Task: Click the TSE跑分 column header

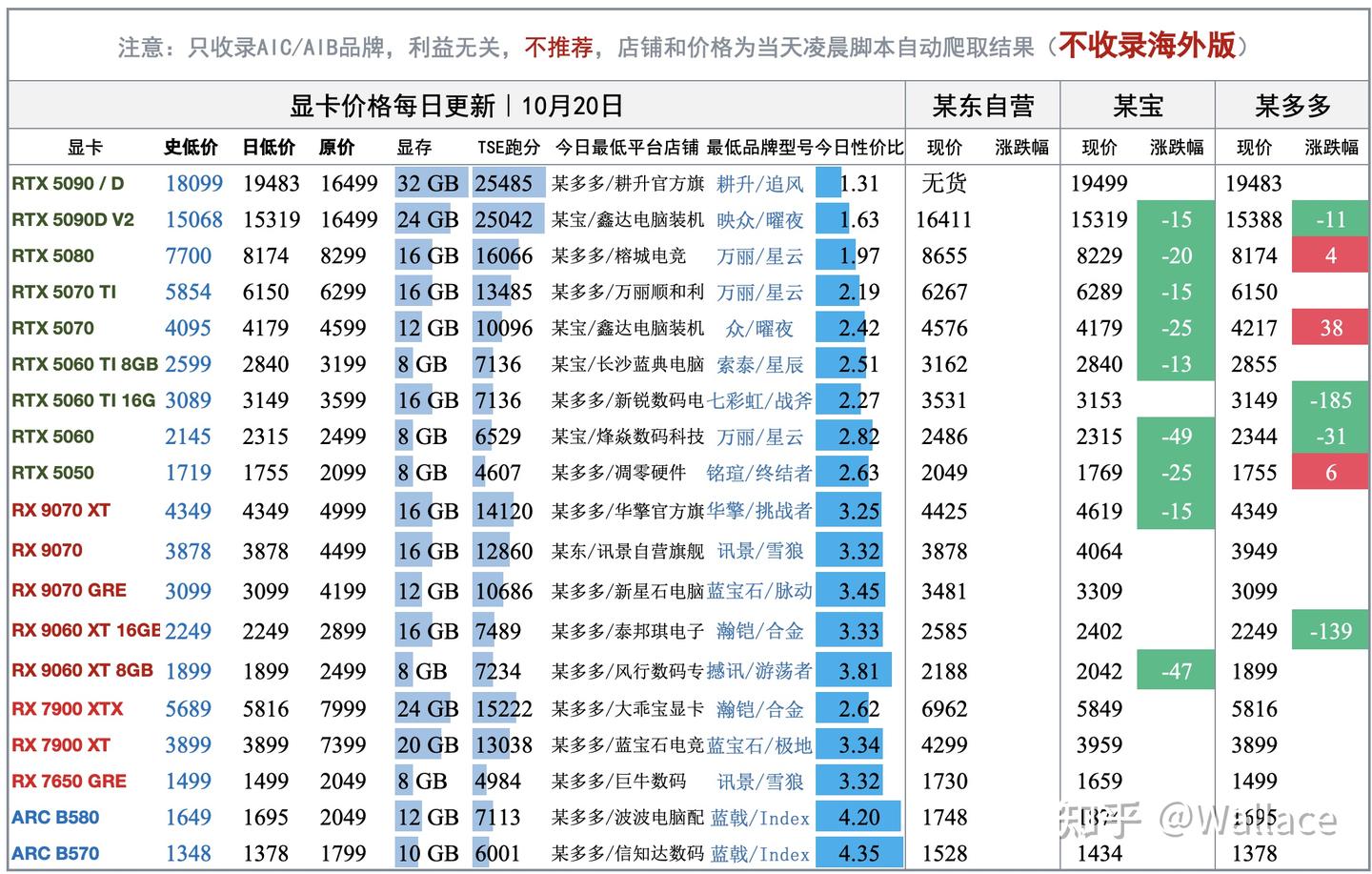Action: click(x=509, y=148)
